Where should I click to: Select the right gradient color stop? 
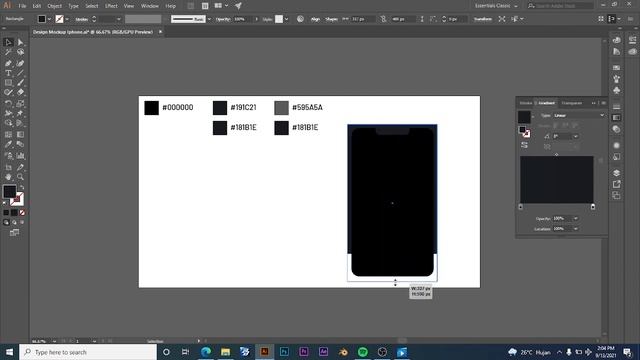[x=593, y=207]
